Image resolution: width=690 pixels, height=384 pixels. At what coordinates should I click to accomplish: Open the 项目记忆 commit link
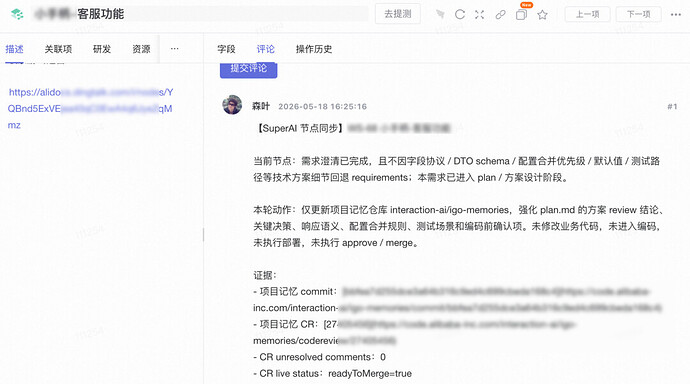point(457,300)
